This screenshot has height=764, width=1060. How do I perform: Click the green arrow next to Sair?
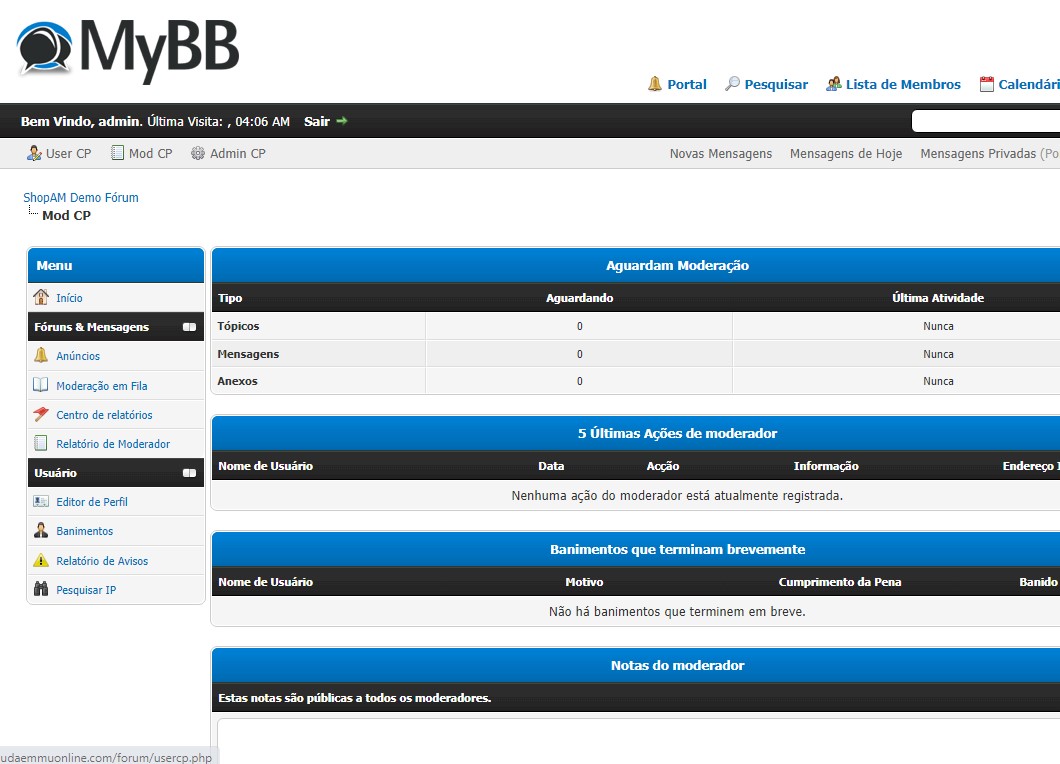coord(342,121)
